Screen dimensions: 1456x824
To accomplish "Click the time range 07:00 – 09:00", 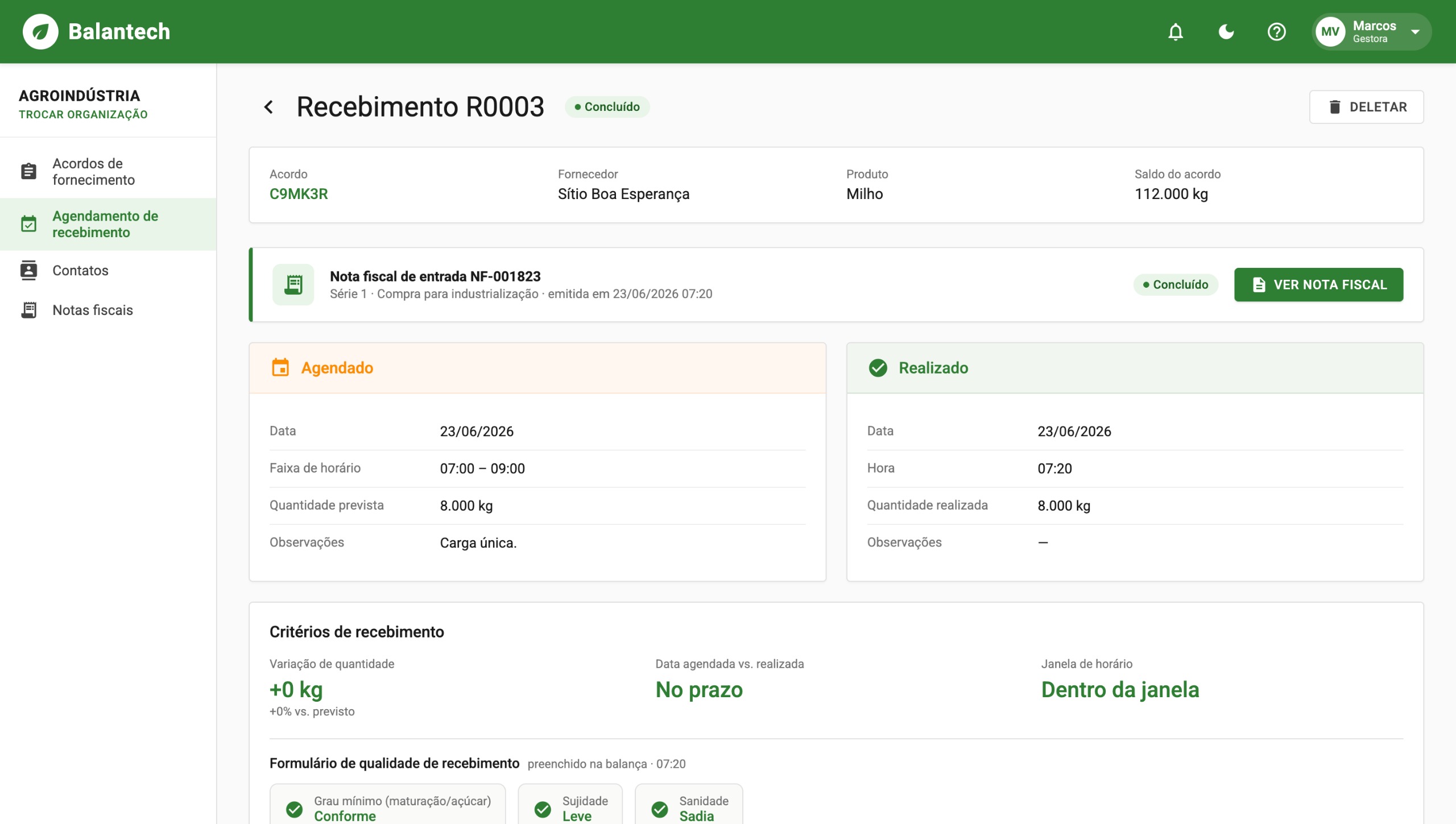I will point(482,469).
